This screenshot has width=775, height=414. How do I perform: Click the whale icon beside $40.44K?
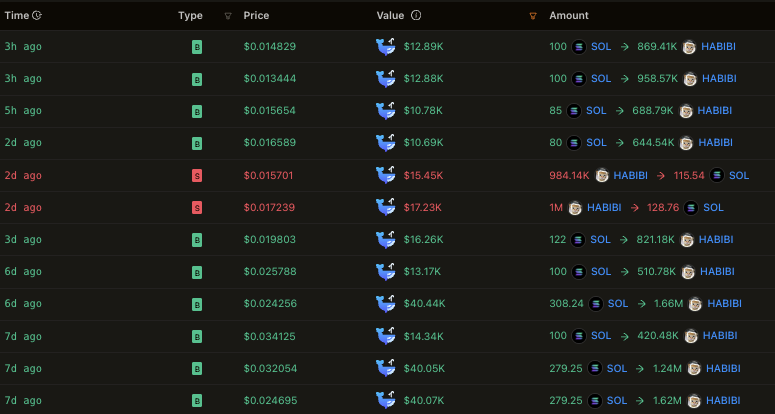pyautogui.click(x=386, y=303)
